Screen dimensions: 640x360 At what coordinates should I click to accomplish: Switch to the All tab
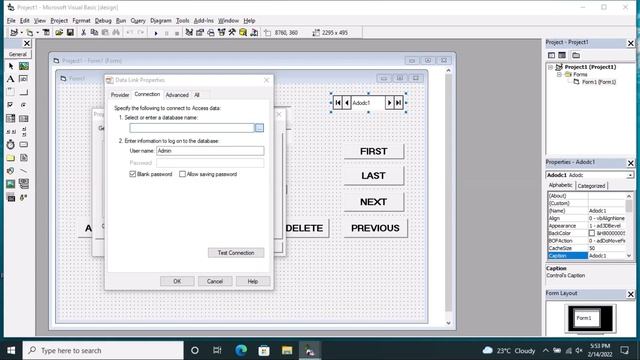tap(197, 95)
